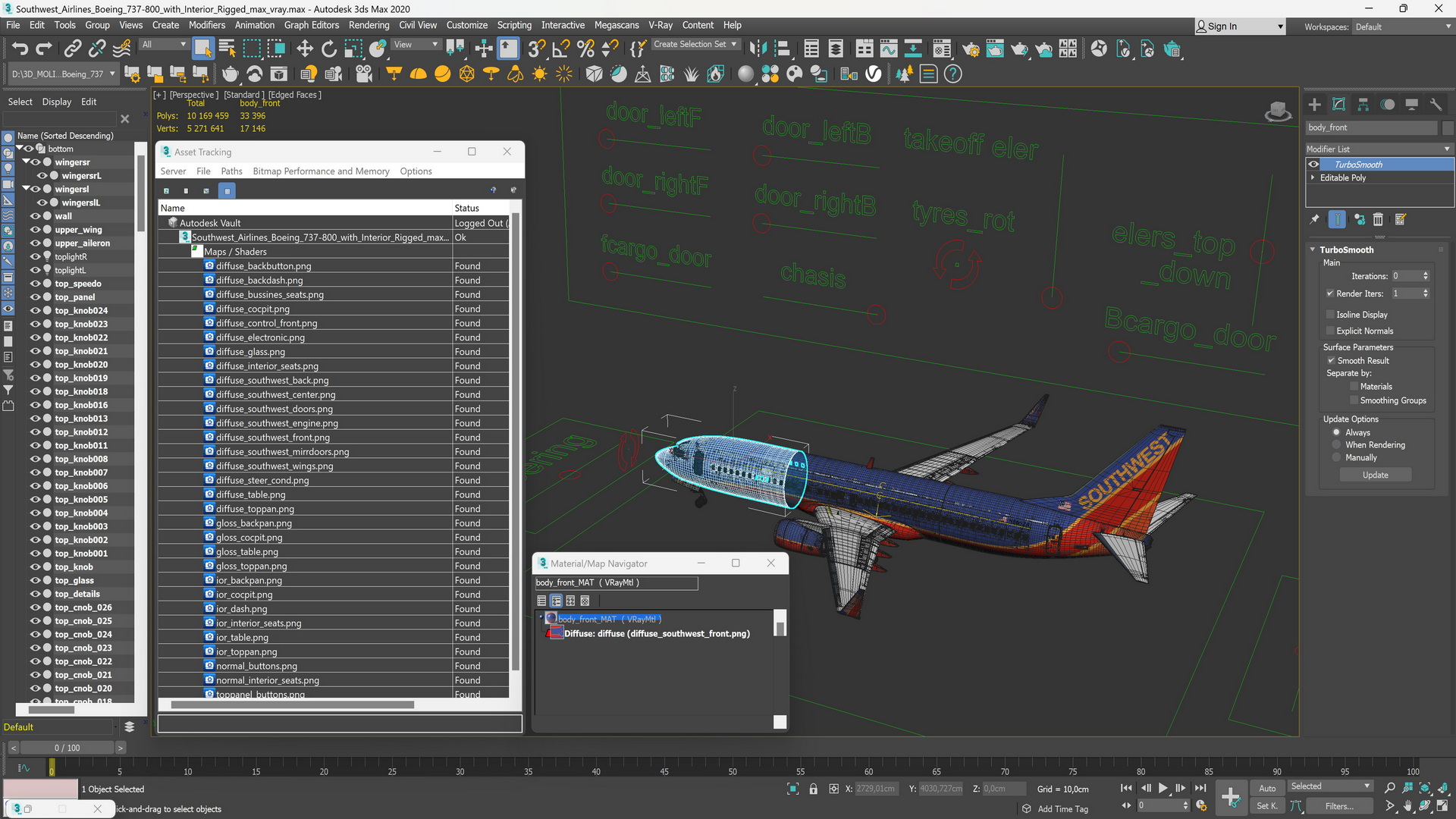Click the Configure Modifier Sets icon
This screenshot has height=819, width=1456.
[x=1401, y=219]
